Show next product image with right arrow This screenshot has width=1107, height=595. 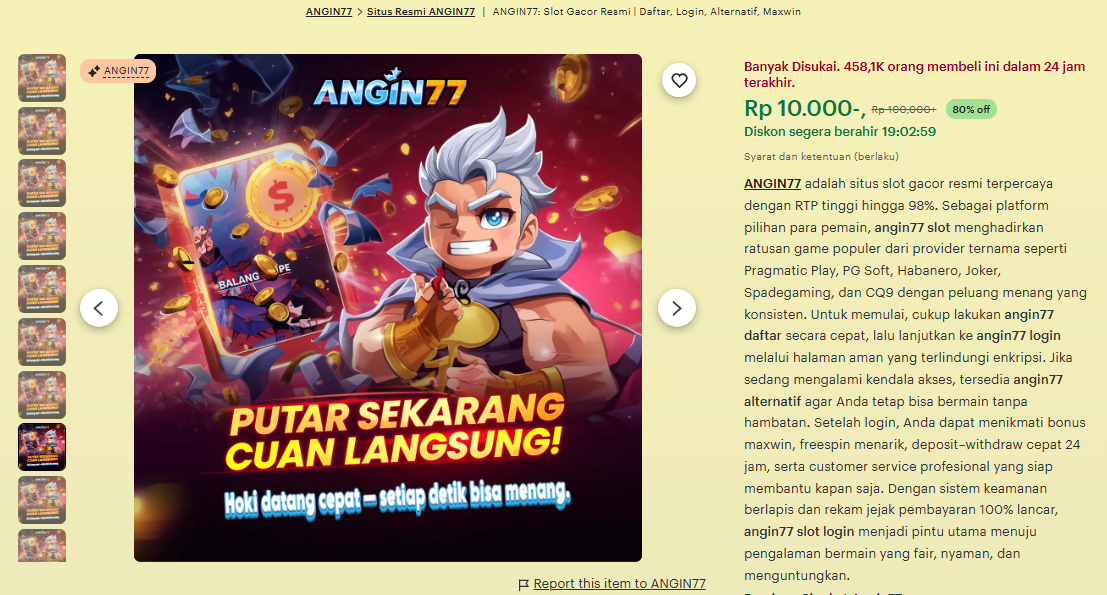pos(676,308)
